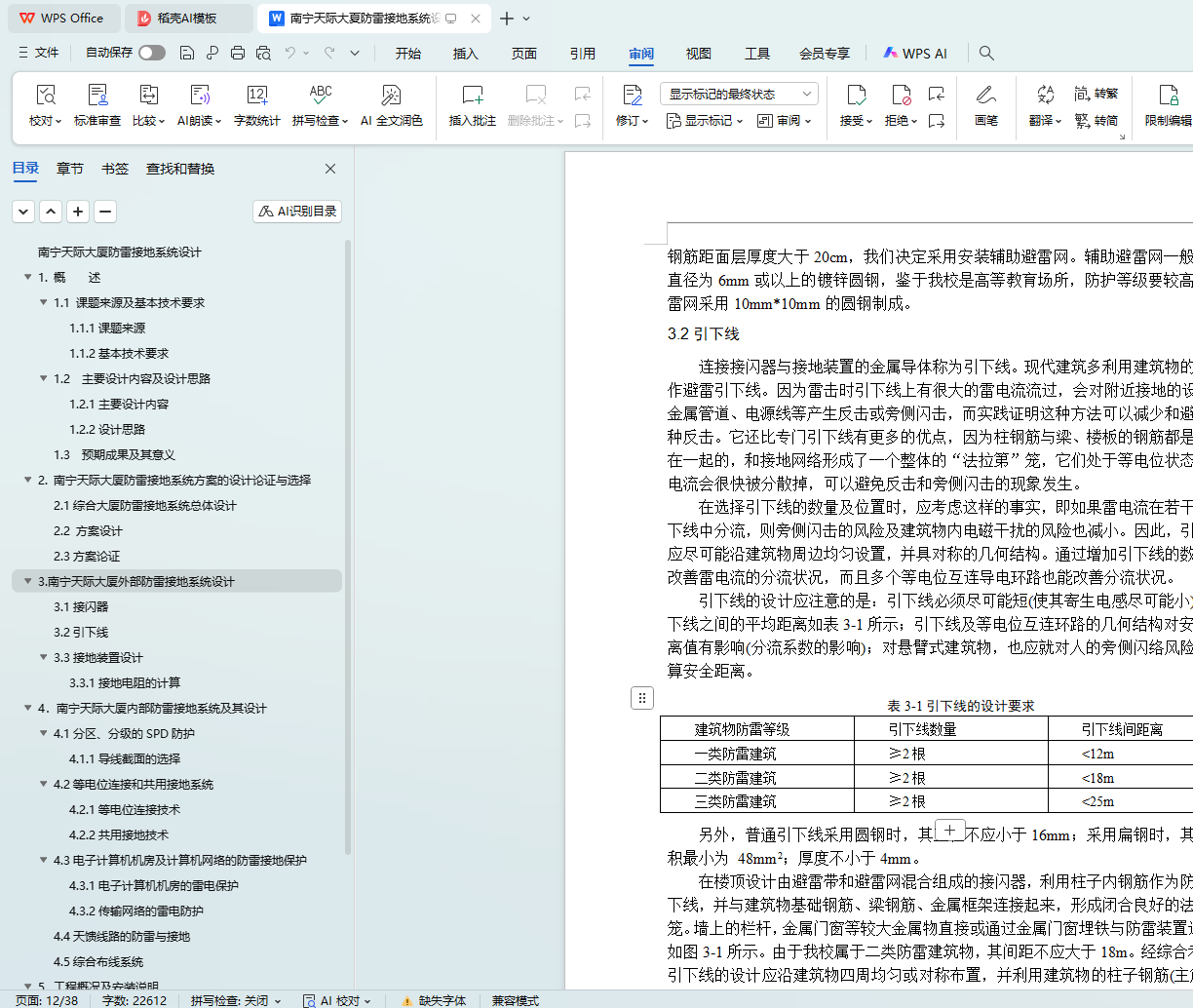This screenshot has height=1008, width=1193.
Task: Switch to the 视图 ribbon tab
Action: pyautogui.click(x=698, y=54)
